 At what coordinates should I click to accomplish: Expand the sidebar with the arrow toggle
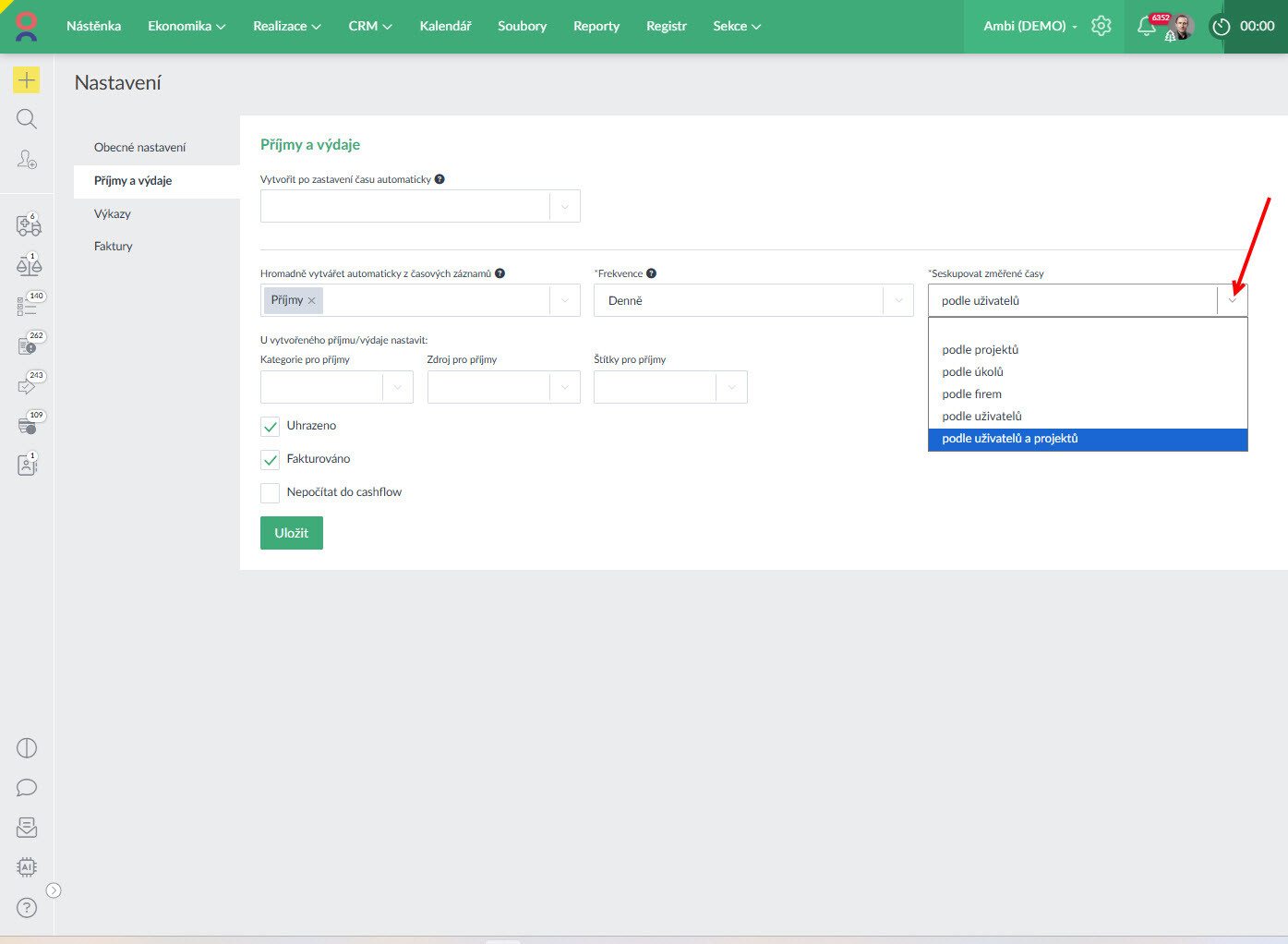[54, 890]
